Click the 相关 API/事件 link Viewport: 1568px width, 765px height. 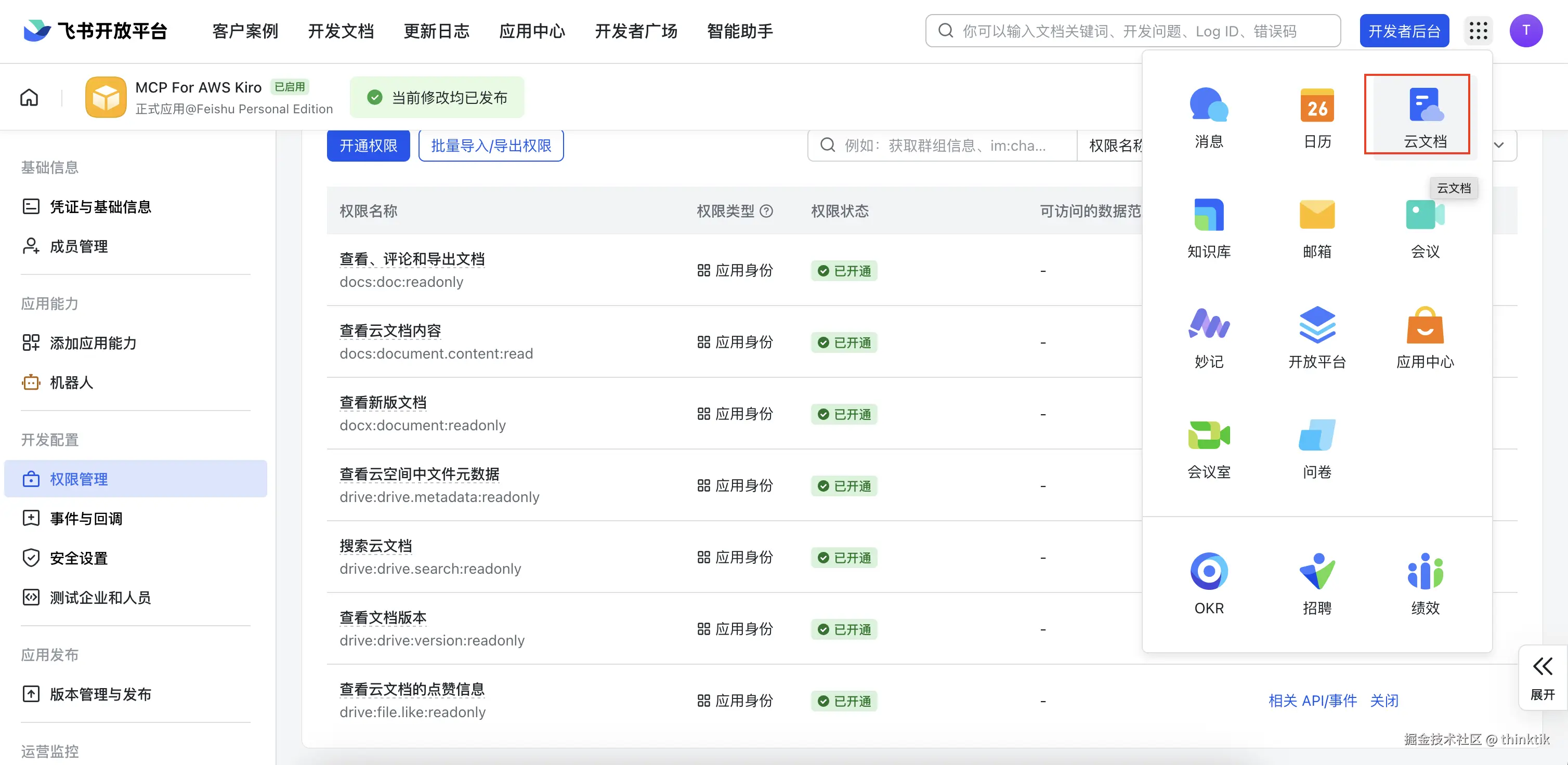(1312, 701)
